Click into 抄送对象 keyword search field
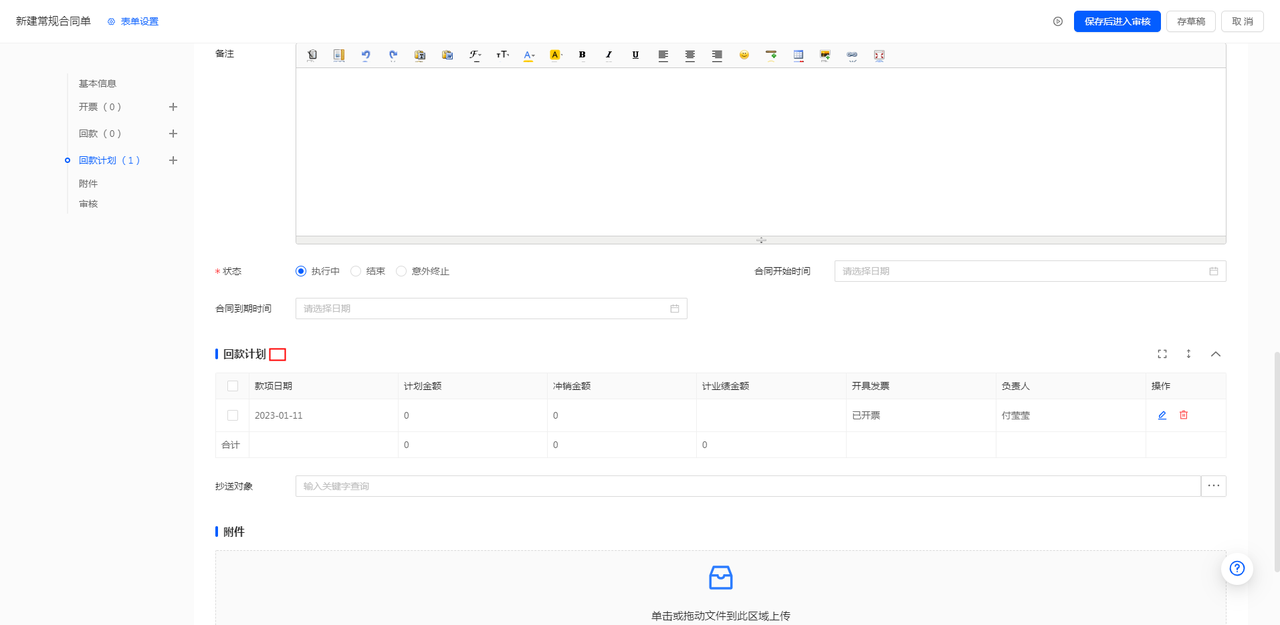 748,486
